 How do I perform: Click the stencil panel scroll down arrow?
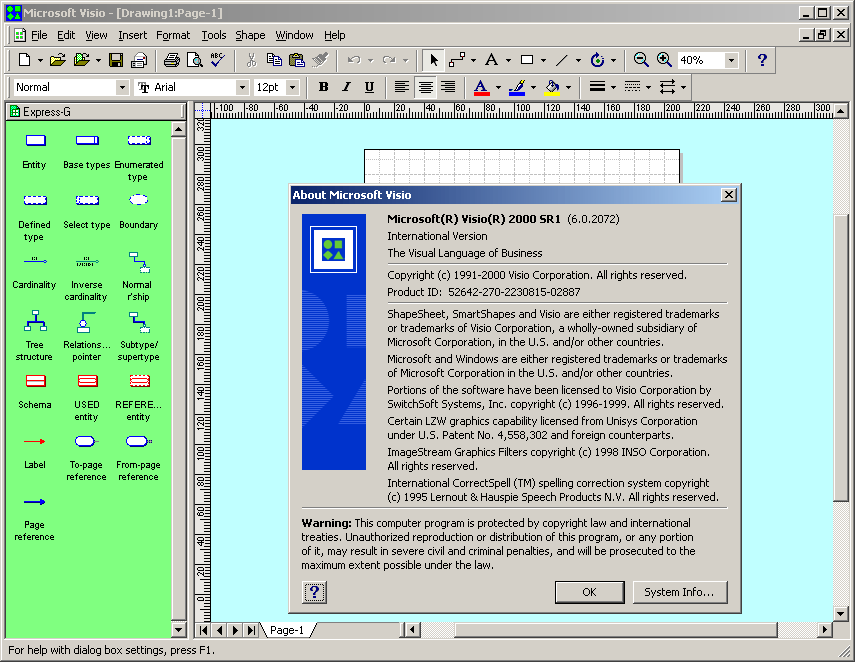[x=178, y=630]
